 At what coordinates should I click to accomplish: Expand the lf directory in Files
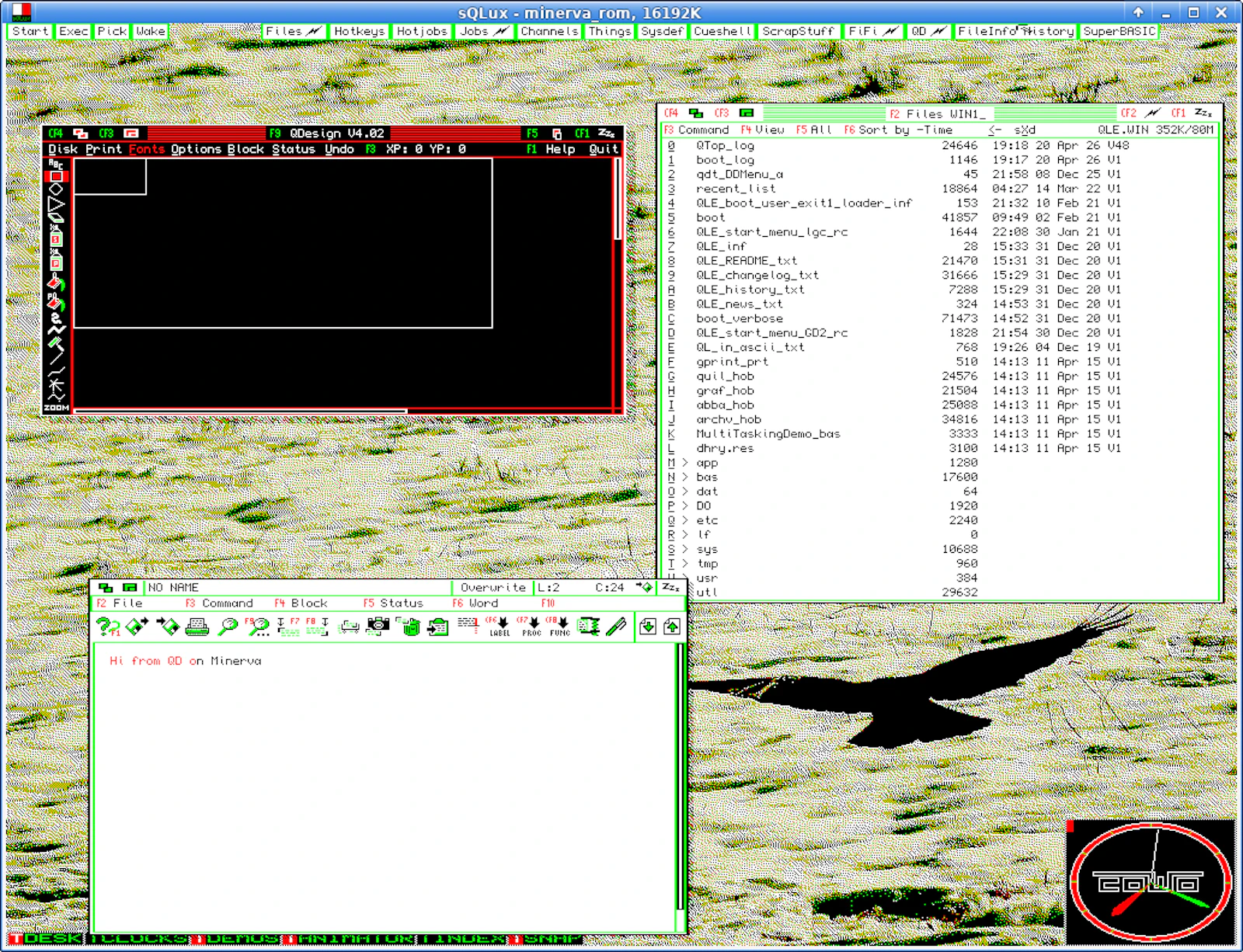pyautogui.click(x=684, y=534)
